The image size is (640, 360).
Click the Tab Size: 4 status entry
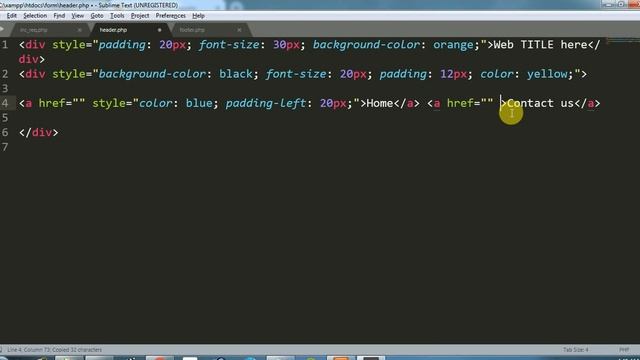pyautogui.click(x=576, y=350)
